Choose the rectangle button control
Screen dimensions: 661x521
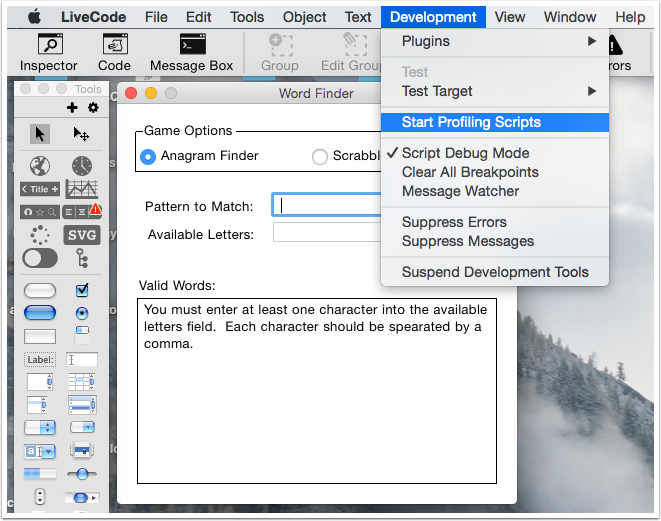40,336
